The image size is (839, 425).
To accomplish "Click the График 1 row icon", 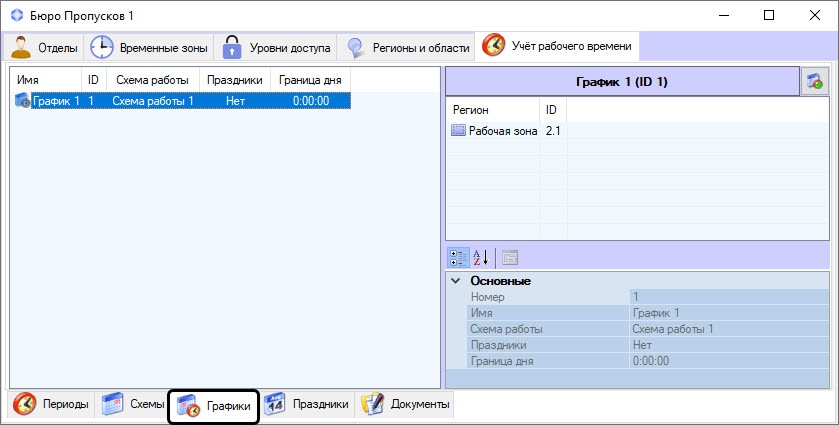I will (x=23, y=101).
